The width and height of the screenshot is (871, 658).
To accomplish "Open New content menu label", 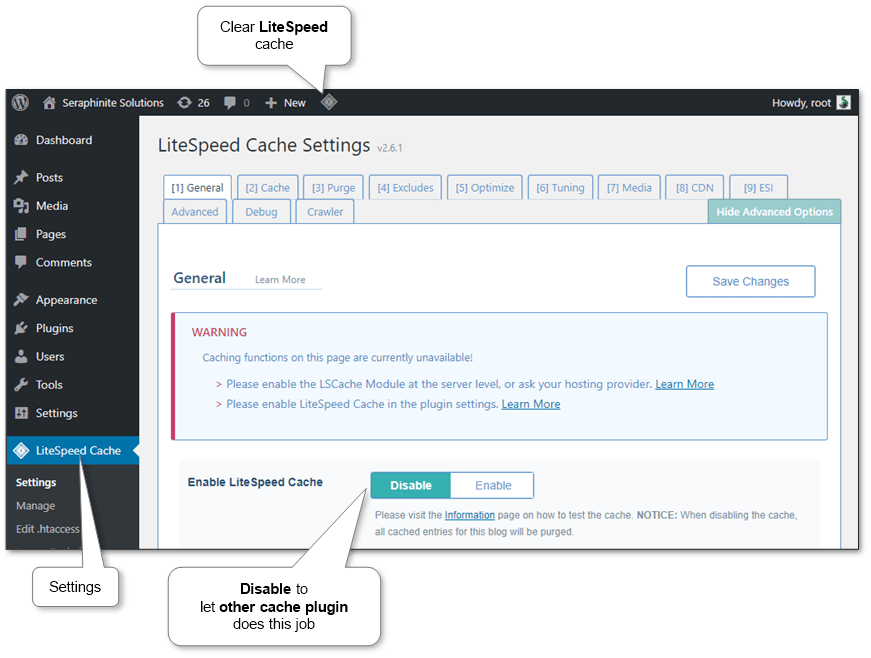I will point(294,103).
